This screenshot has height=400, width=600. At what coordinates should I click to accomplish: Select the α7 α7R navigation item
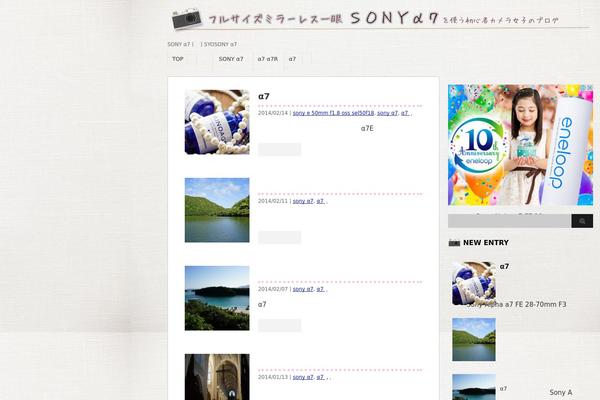(x=267, y=59)
